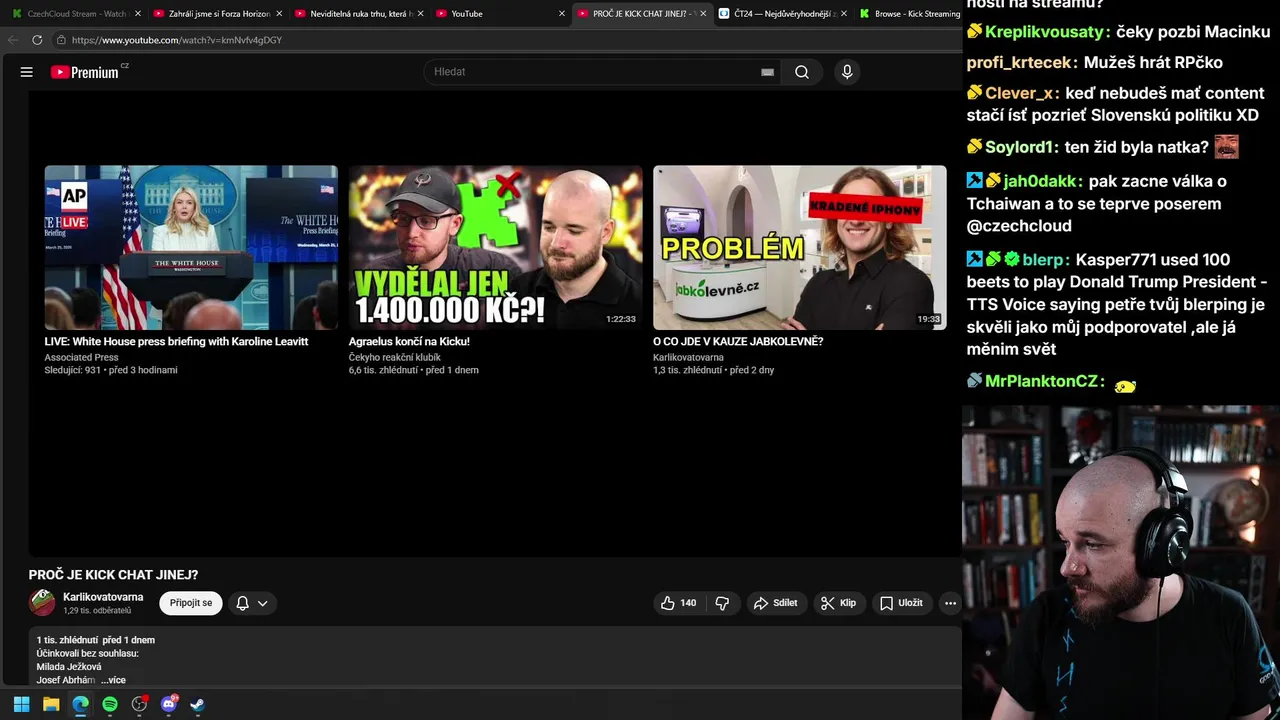This screenshot has height=720, width=1280.
Task: Visit Associated Press channel link
Action: (x=81, y=357)
